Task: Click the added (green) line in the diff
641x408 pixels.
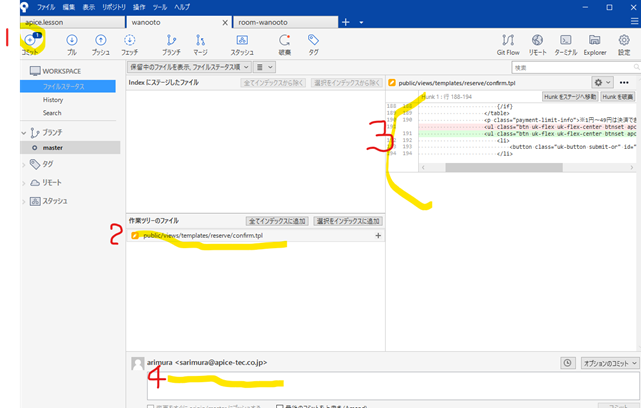Action: tap(527, 134)
